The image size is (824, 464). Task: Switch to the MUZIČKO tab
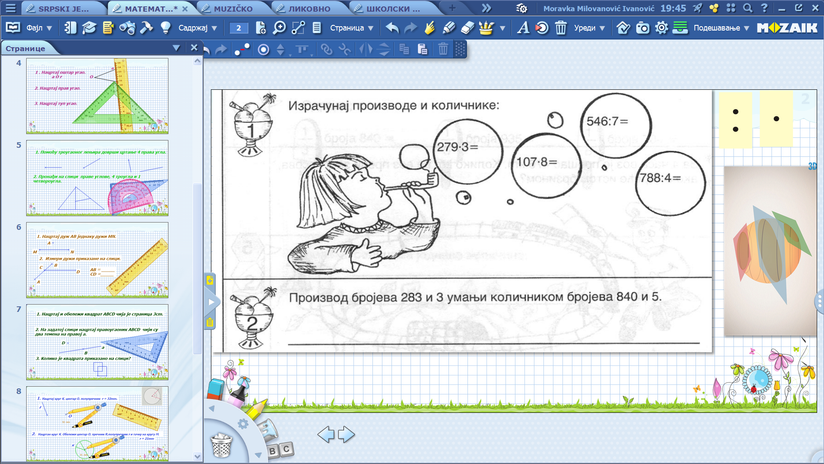click(x=233, y=9)
